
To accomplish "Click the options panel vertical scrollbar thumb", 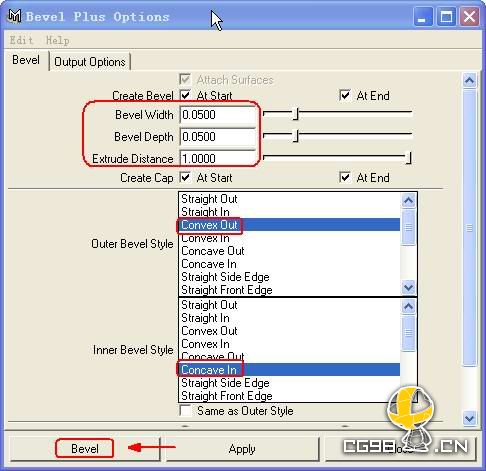I will click(x=469, y=228).
